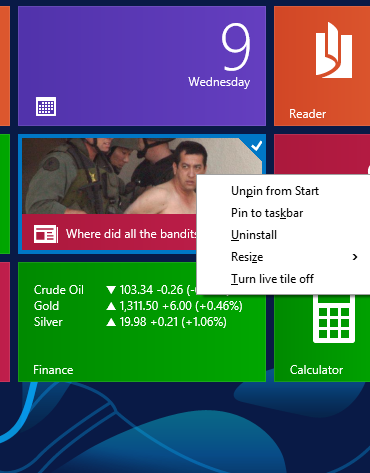Viewport: 370px width, 473px height.
Task: Open the news photo thumbnail
Action: point(110,176)
